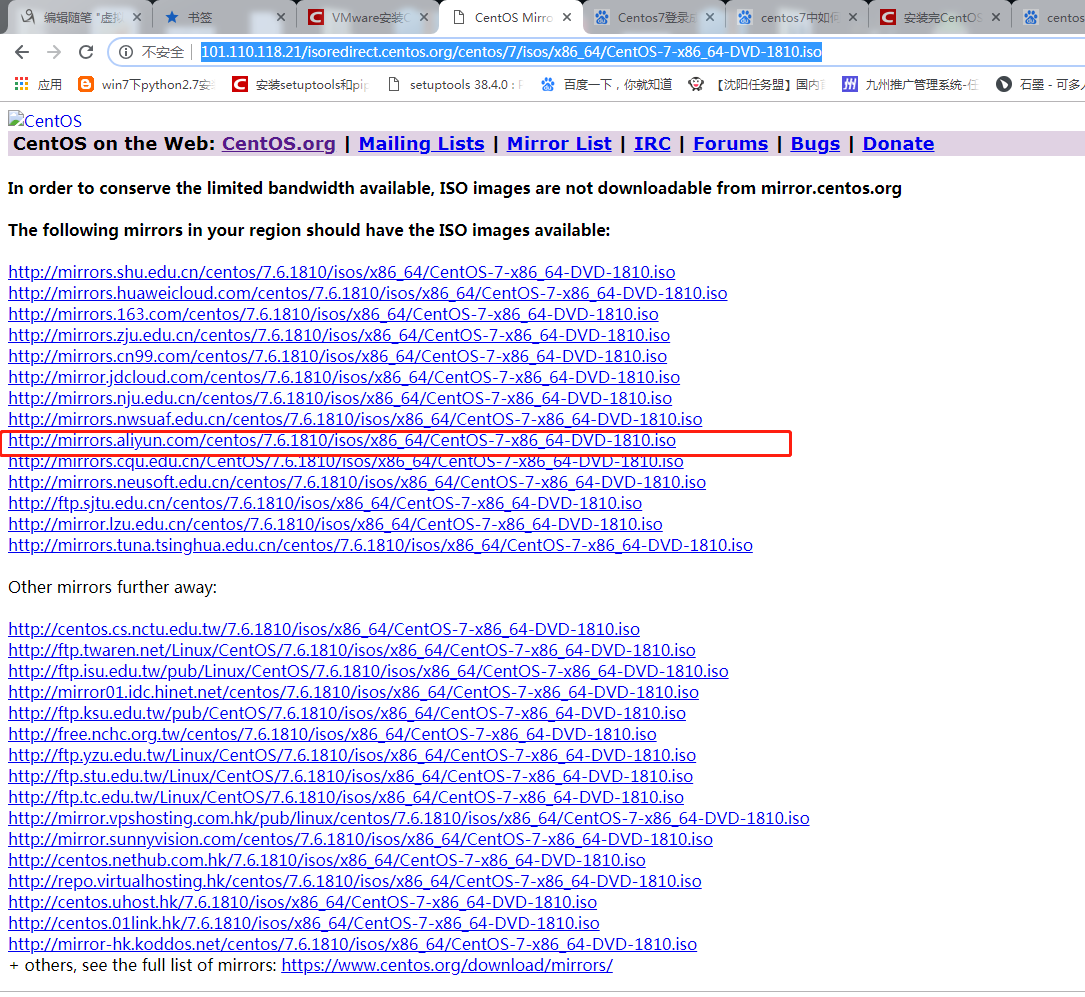Download from mirror01.idc.hinet.net link
The width and height of the screenshot is (1085, 997).
(x=354, y=692)
